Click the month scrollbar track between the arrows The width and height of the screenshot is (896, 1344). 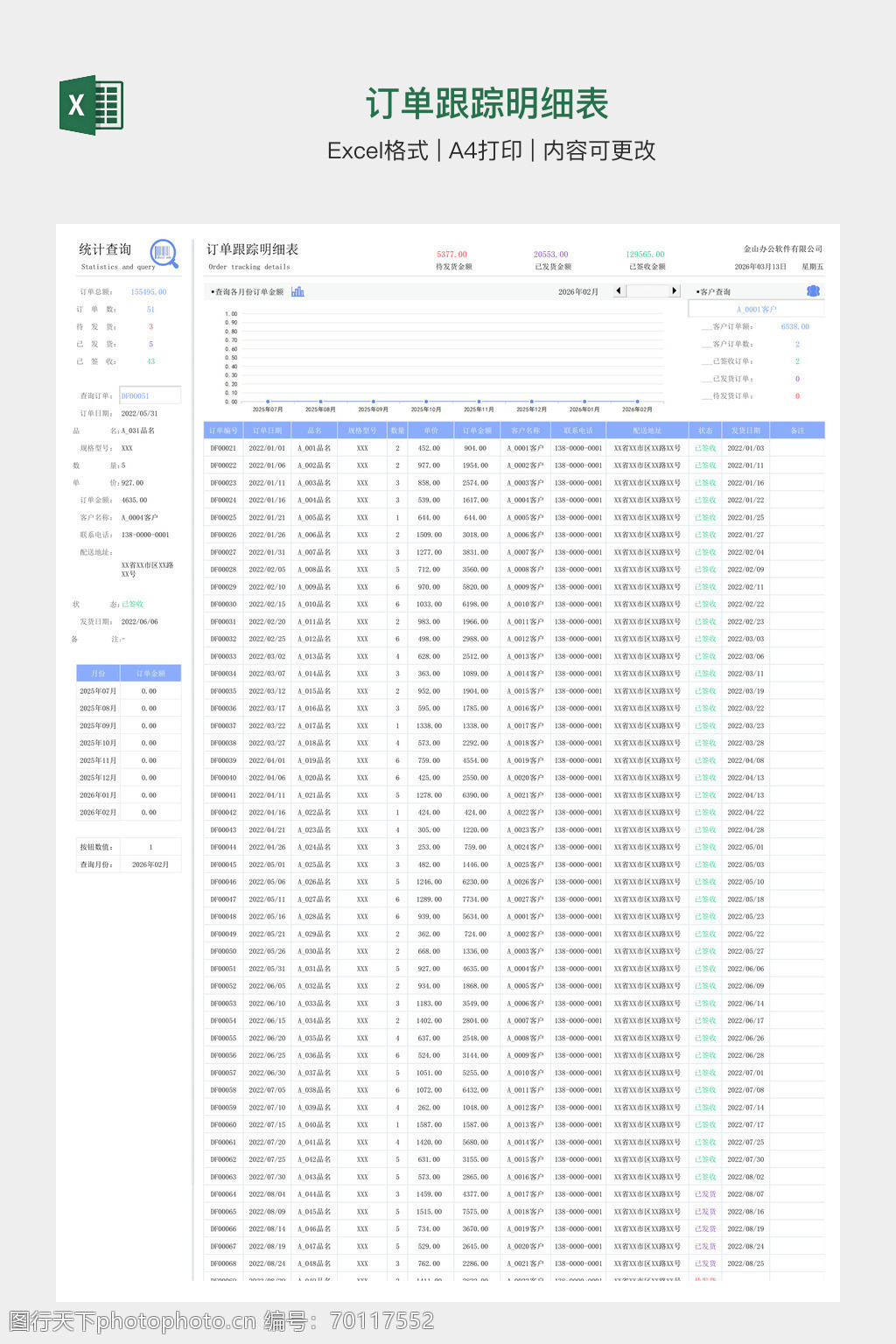coord(647,291)
